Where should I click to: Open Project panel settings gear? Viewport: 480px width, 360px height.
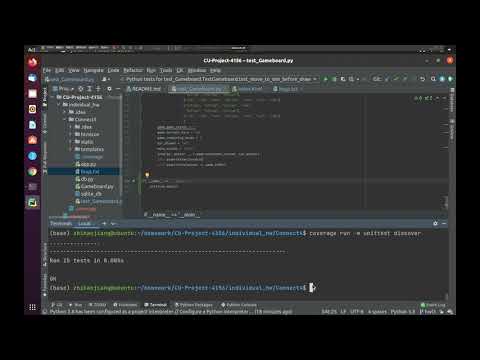[109, 89]
